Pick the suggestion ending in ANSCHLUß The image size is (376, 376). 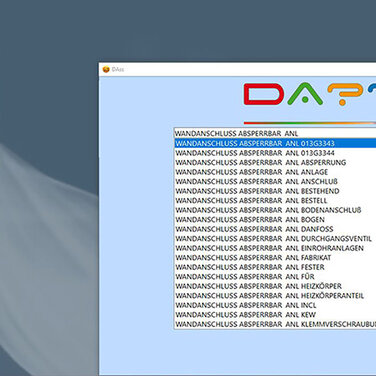point(275,181)
